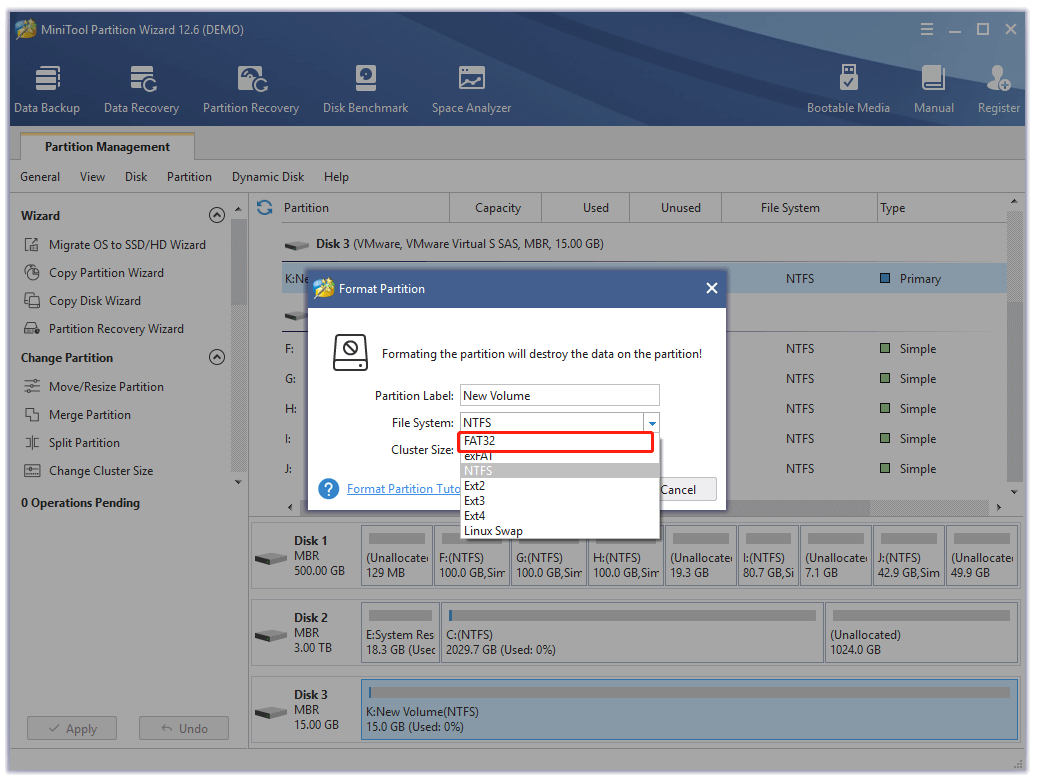Open the Disk menu
1038x783 pixels.
136,177
